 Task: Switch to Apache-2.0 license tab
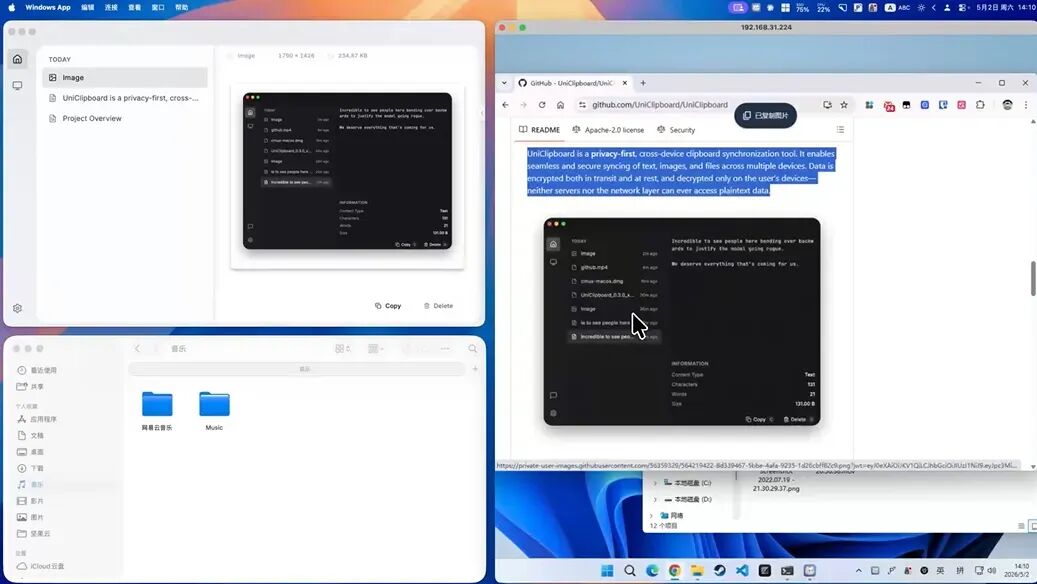pos(608,130)
